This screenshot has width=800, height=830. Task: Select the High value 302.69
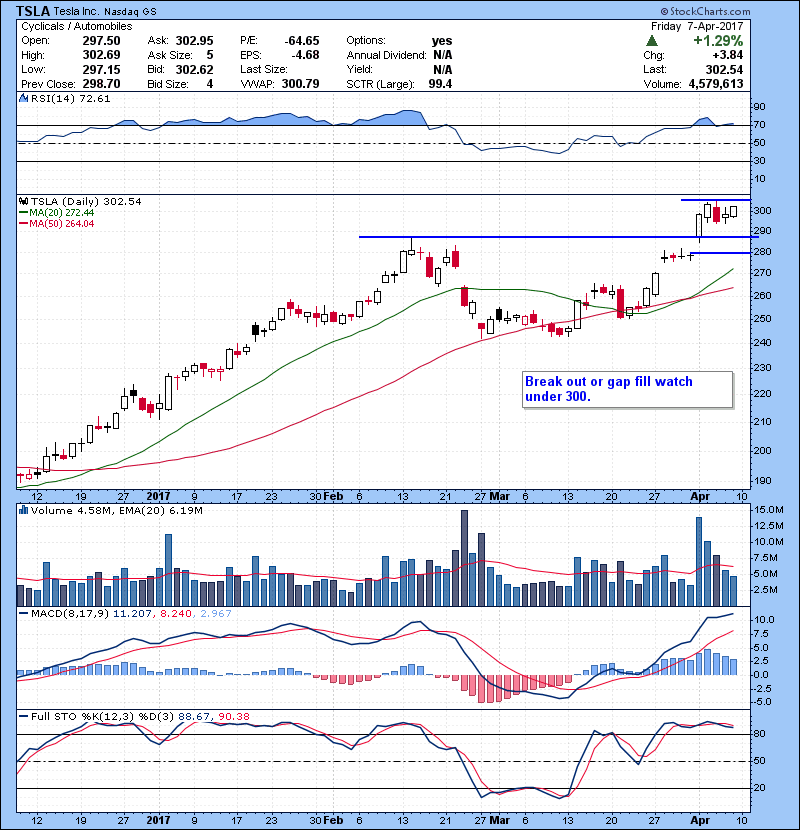pos(101,55)
